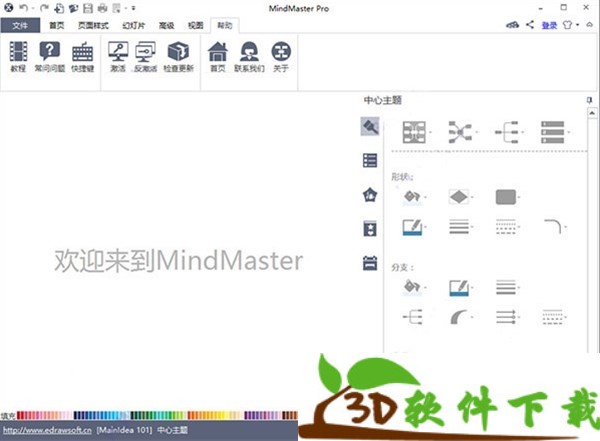This screenshot has height=441, width=600.
Task: Run 检查更新 check for updates
Action: click(178, 56)
